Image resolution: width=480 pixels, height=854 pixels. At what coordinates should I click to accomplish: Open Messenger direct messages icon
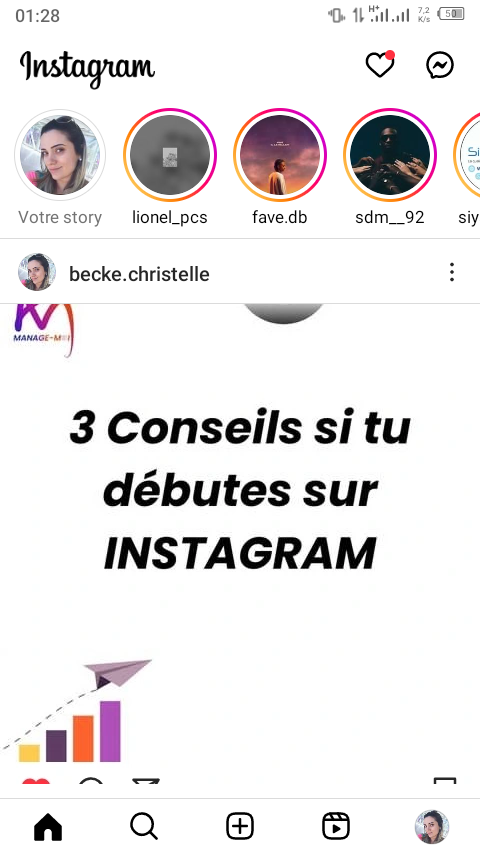tap(440, 65)
